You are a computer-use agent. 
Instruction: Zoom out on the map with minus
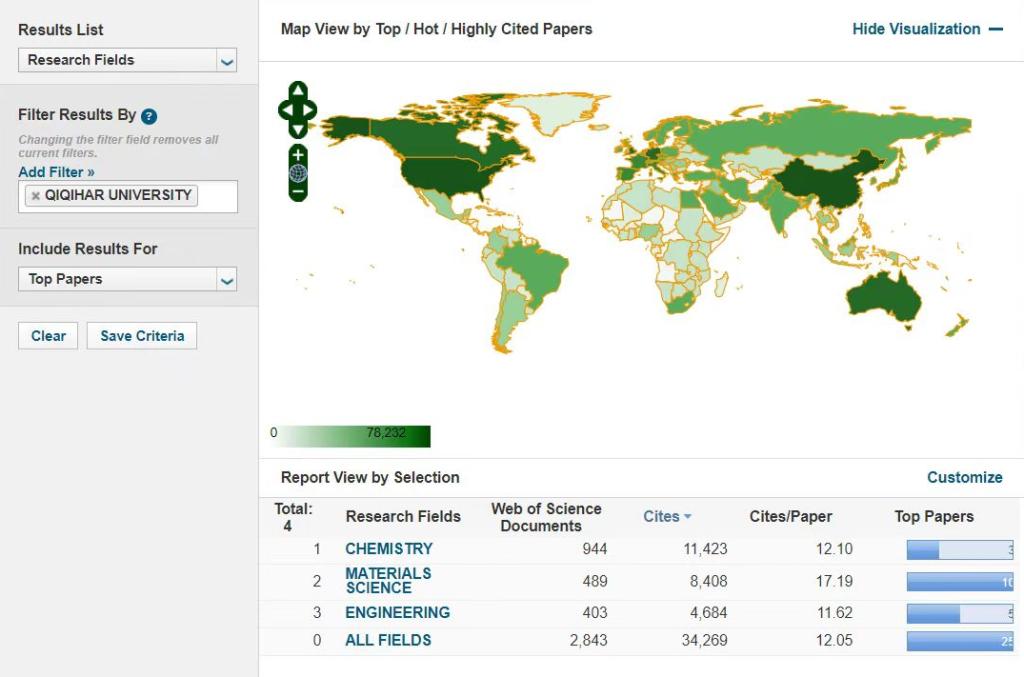coord(298,190)
